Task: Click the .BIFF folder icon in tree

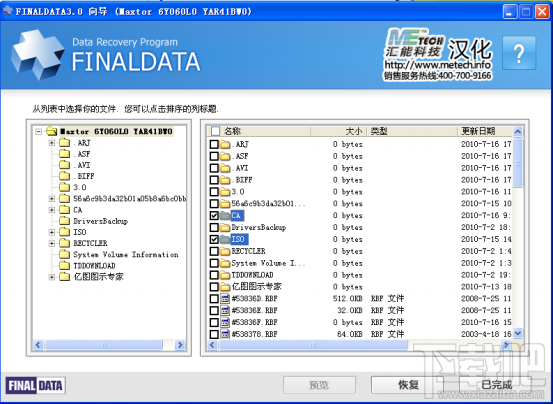Action: tap(65, 176)
